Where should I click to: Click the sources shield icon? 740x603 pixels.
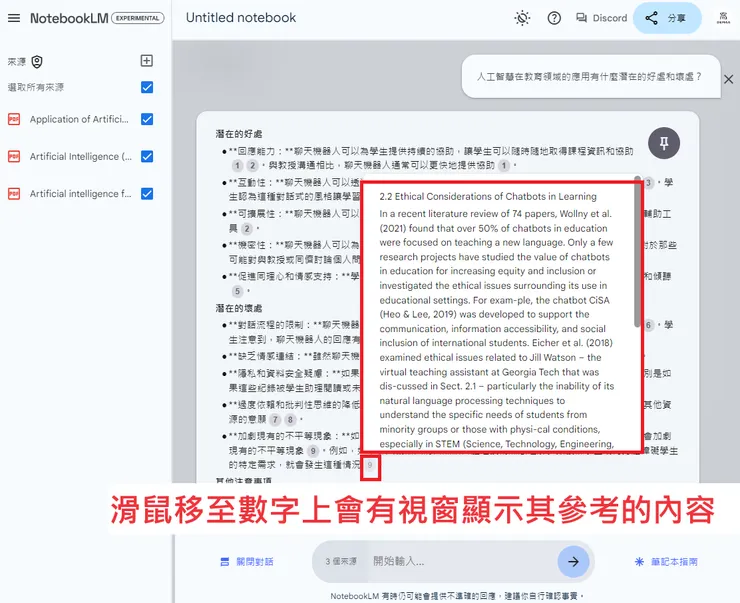point(37,62)
